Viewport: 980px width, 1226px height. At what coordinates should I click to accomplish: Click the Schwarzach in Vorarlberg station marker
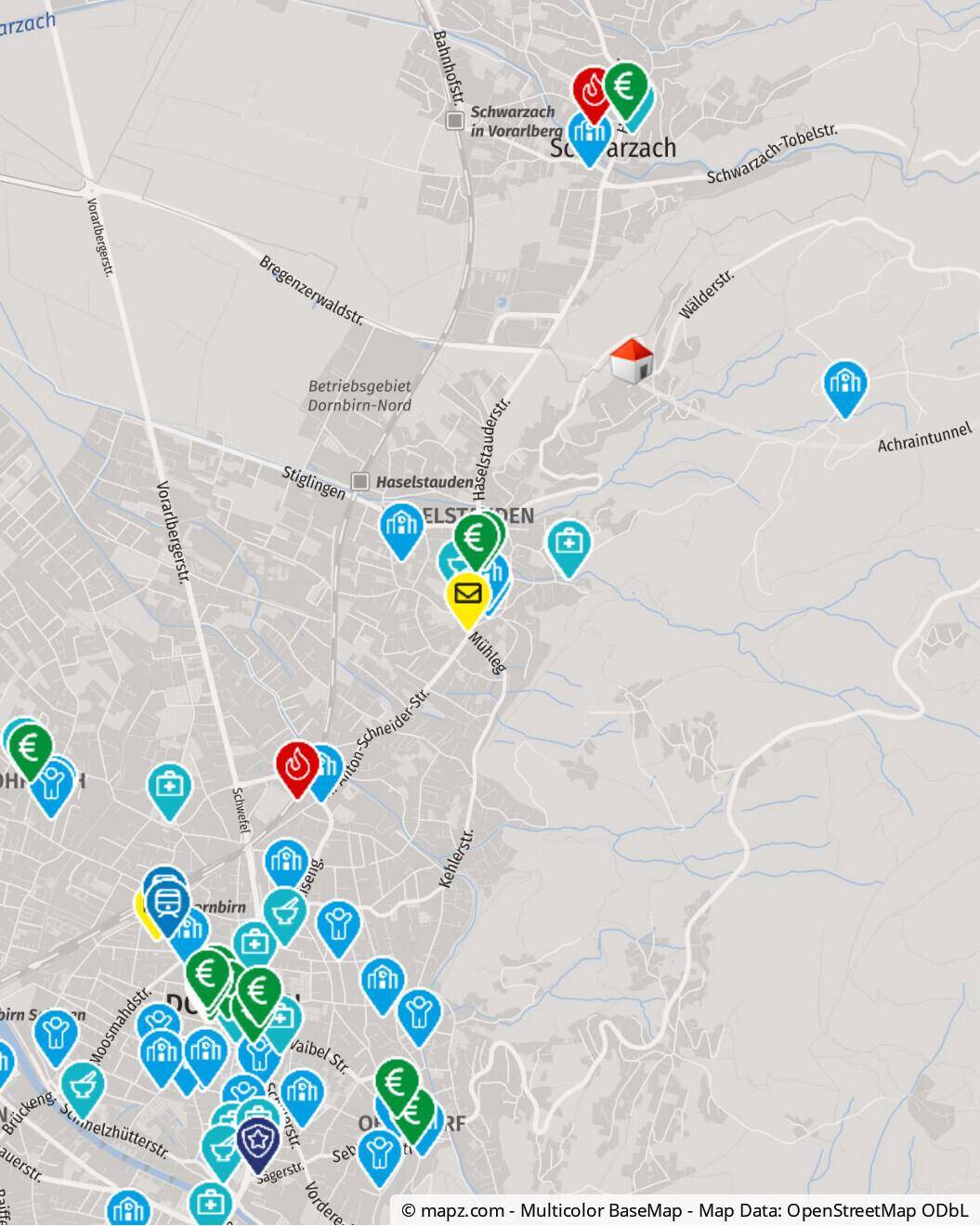454,121
